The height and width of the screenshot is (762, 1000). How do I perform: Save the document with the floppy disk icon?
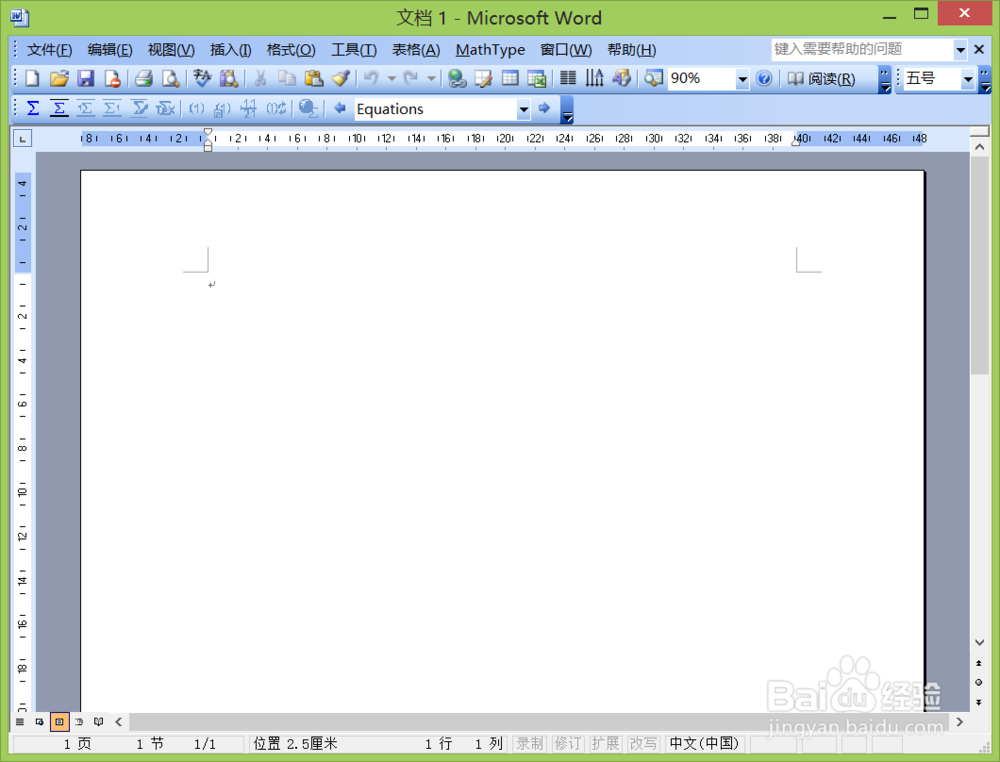(85, 78)
